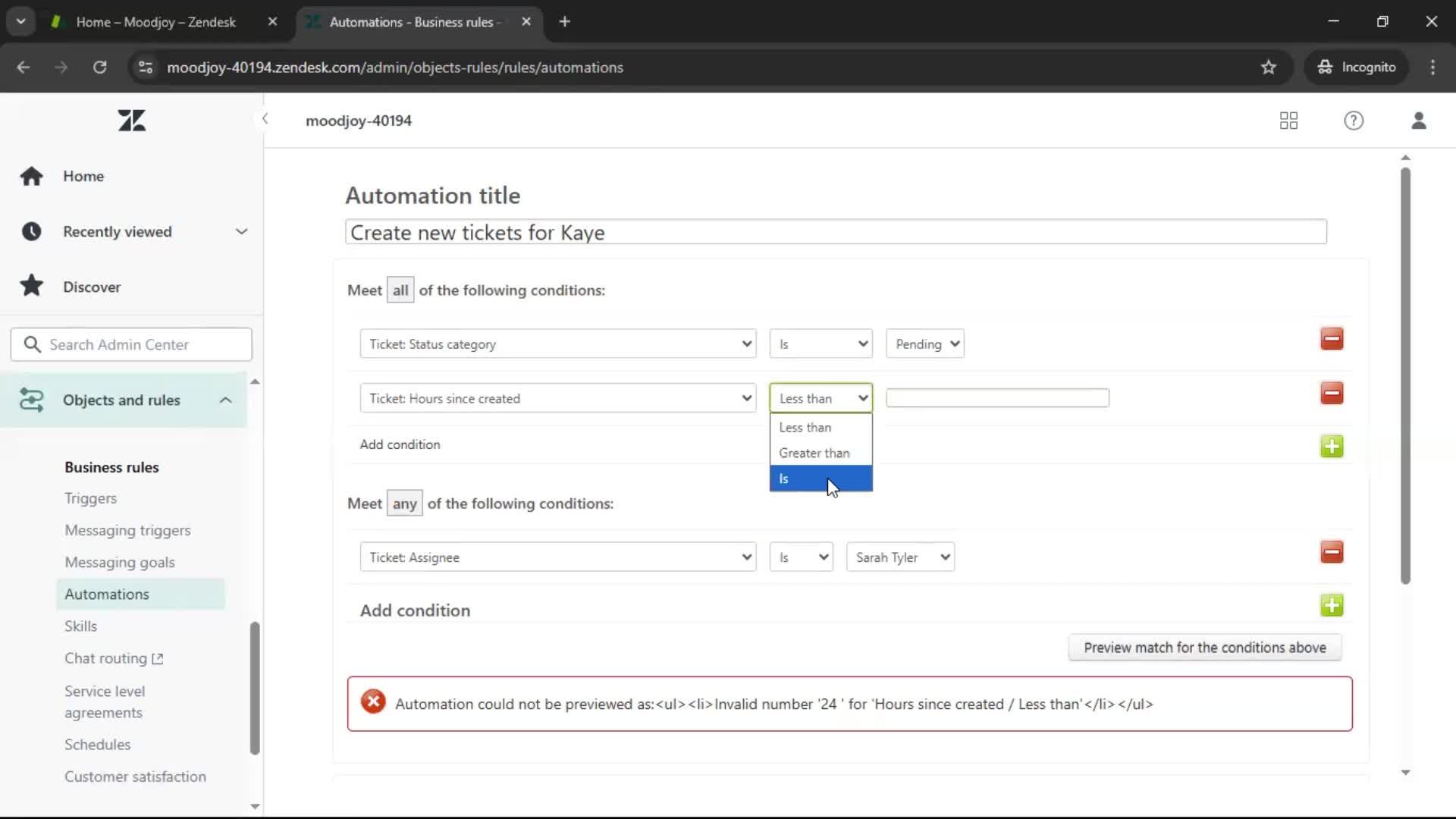This screenshot has height=819, width=1456.
Task: Open the 'Is' operator dropdown for Assignee
Action: click(802, 557)
